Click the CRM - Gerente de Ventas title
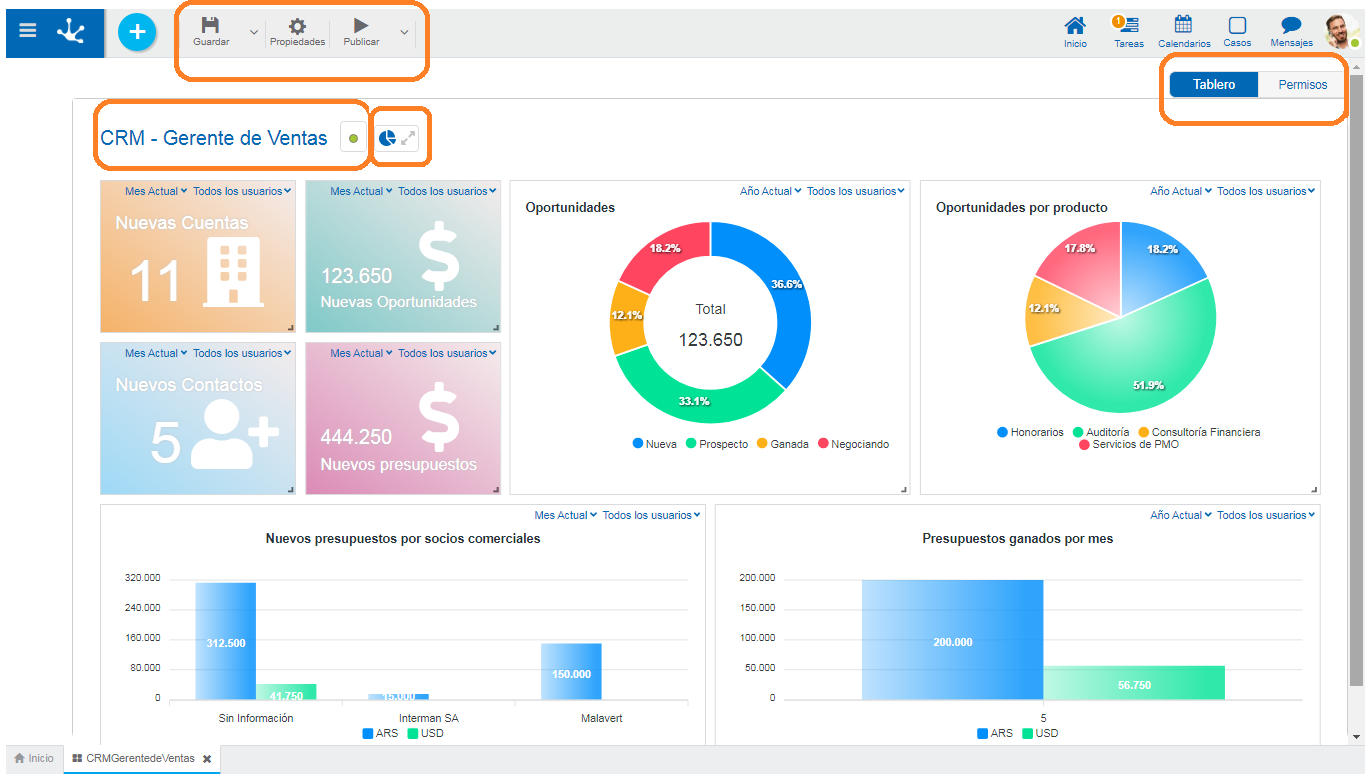 click(x=214, y=138)
